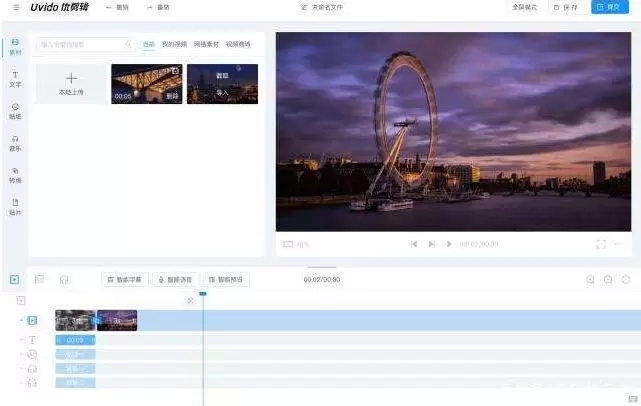Zoom in the timeline with magnifier plus
The width and height of the screenshot is (641, 406).
coord(591,280)
